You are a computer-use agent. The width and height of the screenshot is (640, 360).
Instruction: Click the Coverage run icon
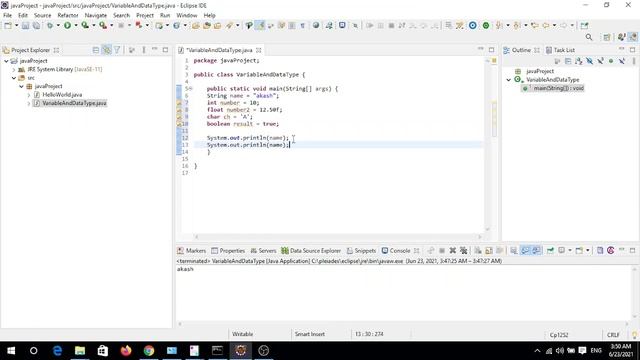(85, 25)
